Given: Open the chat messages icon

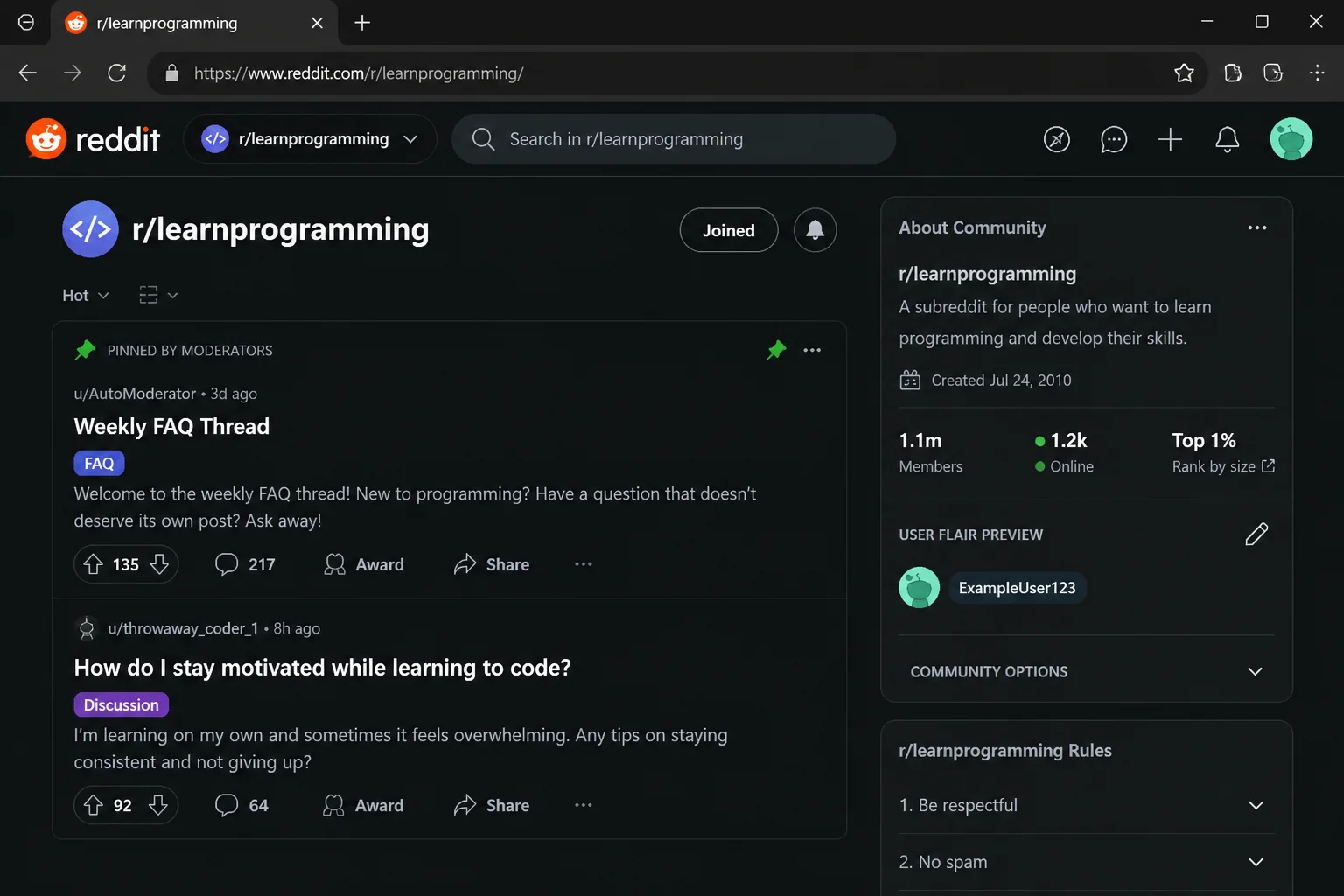Looking at the screenshot, I should coord(1113,139).
